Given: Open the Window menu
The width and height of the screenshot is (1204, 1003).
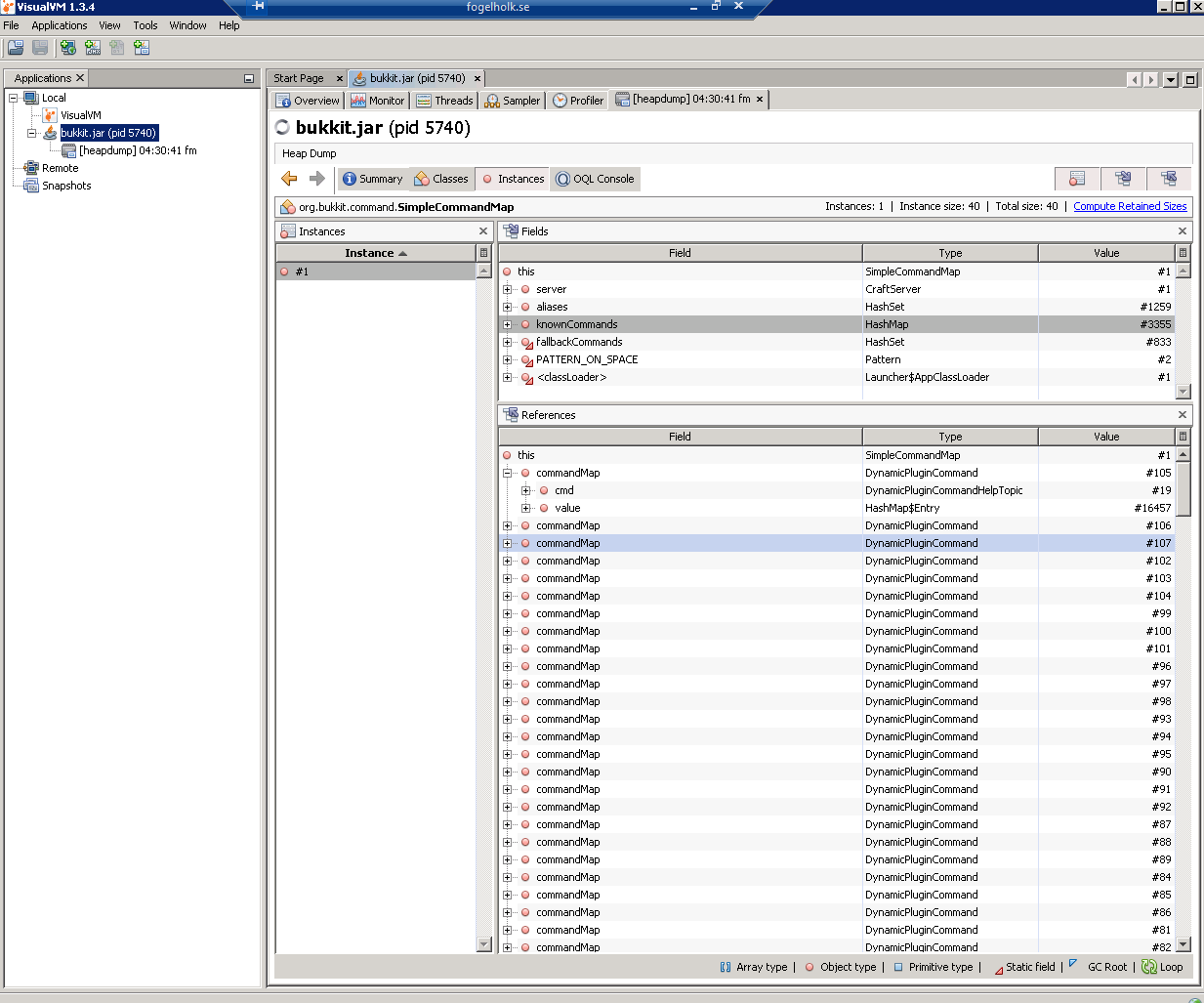Looking at the screenshot, I should pyautogui.click(x=187, y=25).
